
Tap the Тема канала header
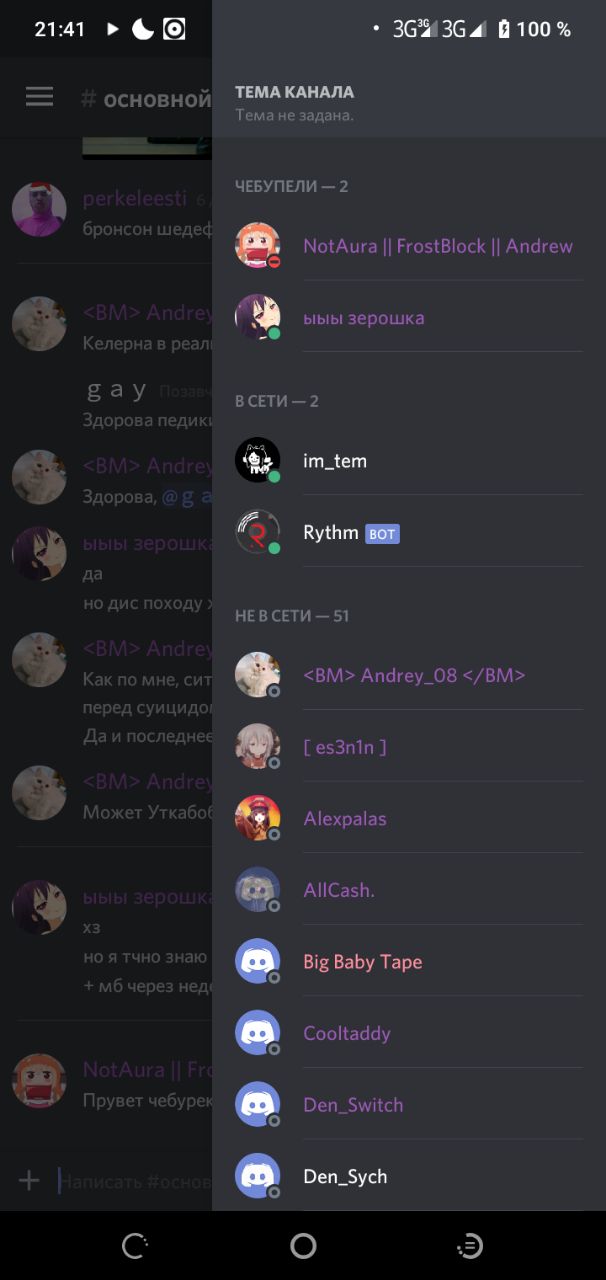294,92
